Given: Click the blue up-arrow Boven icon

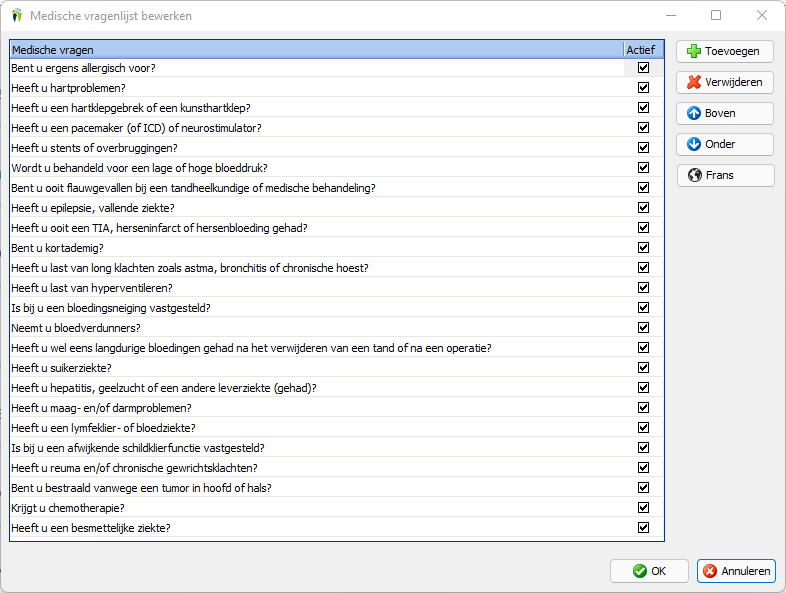Looking at the screenshot, I should tap(694, 113).
